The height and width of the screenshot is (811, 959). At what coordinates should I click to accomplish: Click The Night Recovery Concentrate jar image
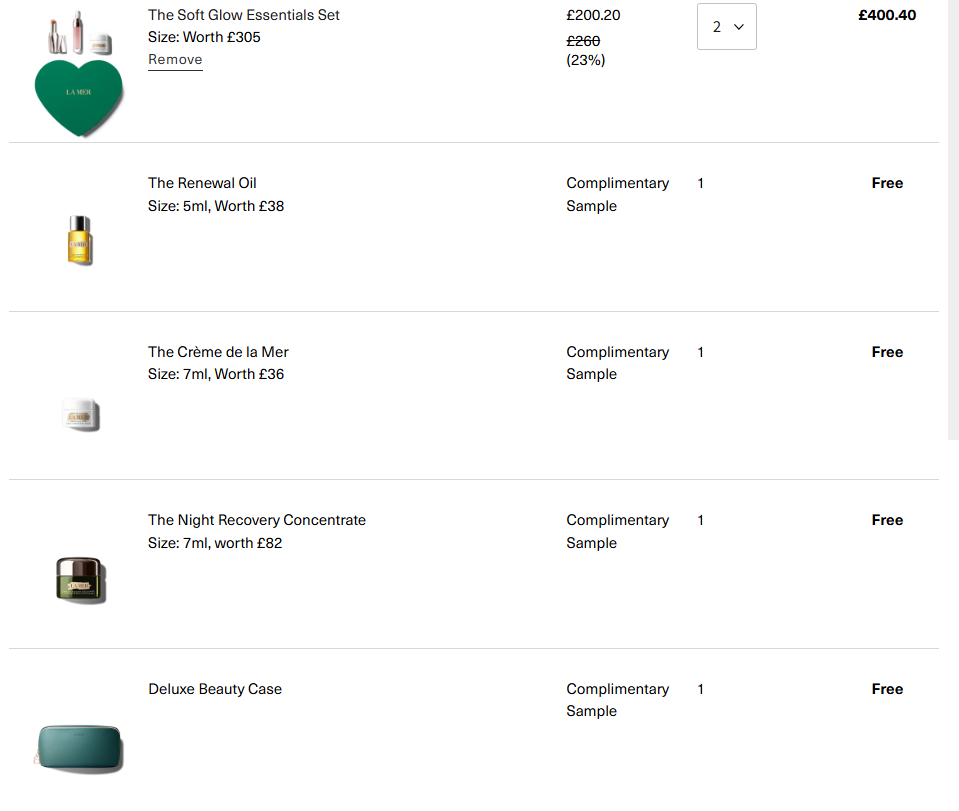tap(80, 579)
